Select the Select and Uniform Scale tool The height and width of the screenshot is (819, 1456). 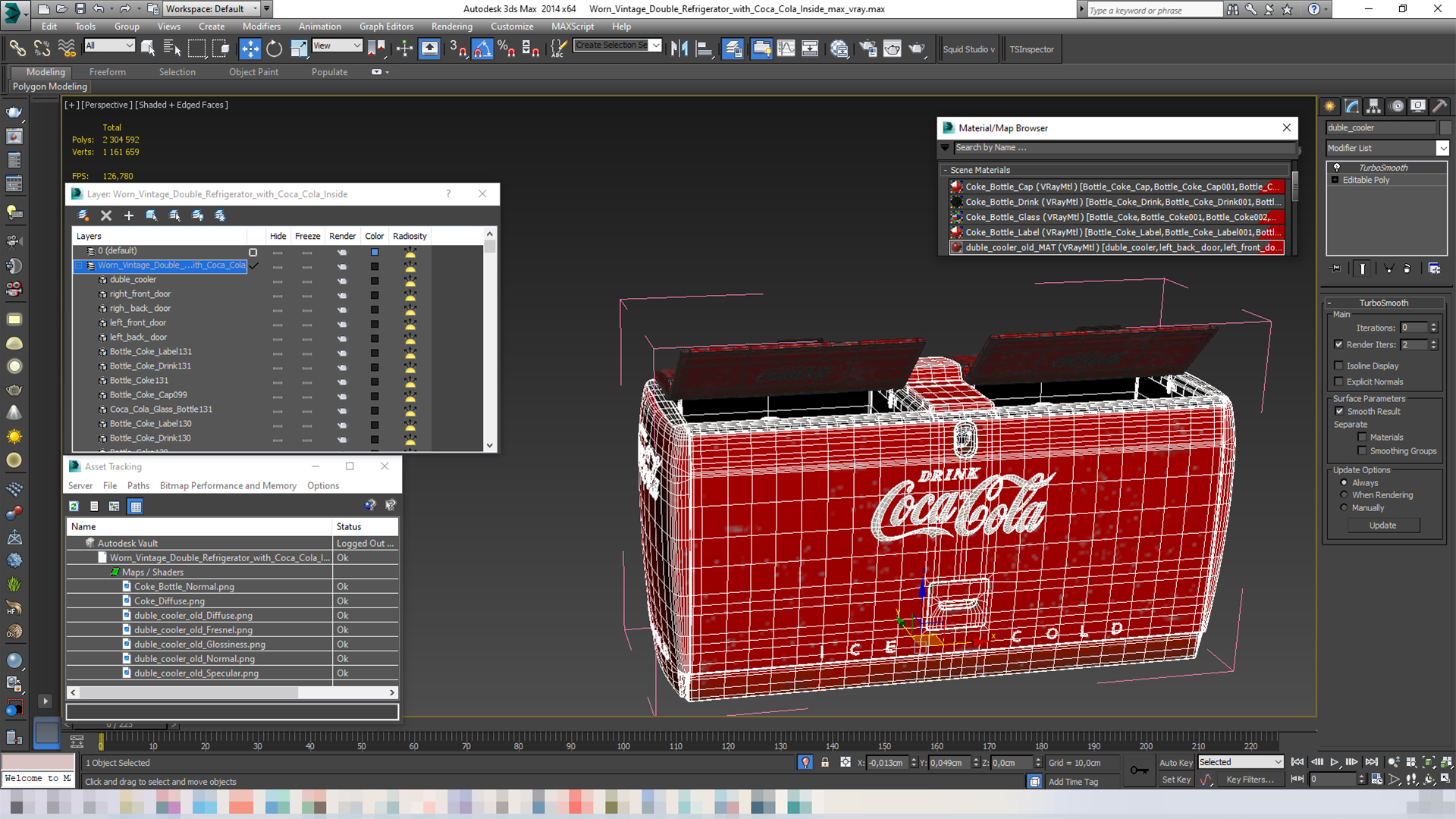click(299, 49)
